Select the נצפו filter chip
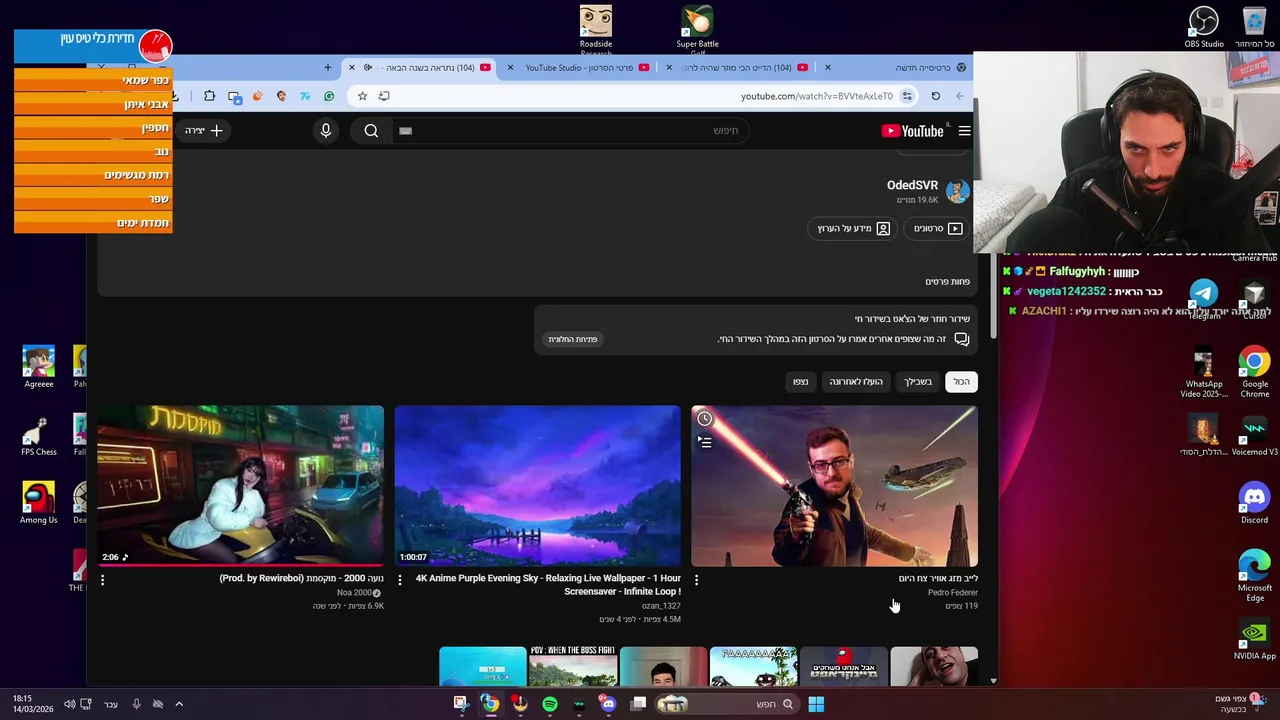1280x720 pixels. tap(800, 382)
